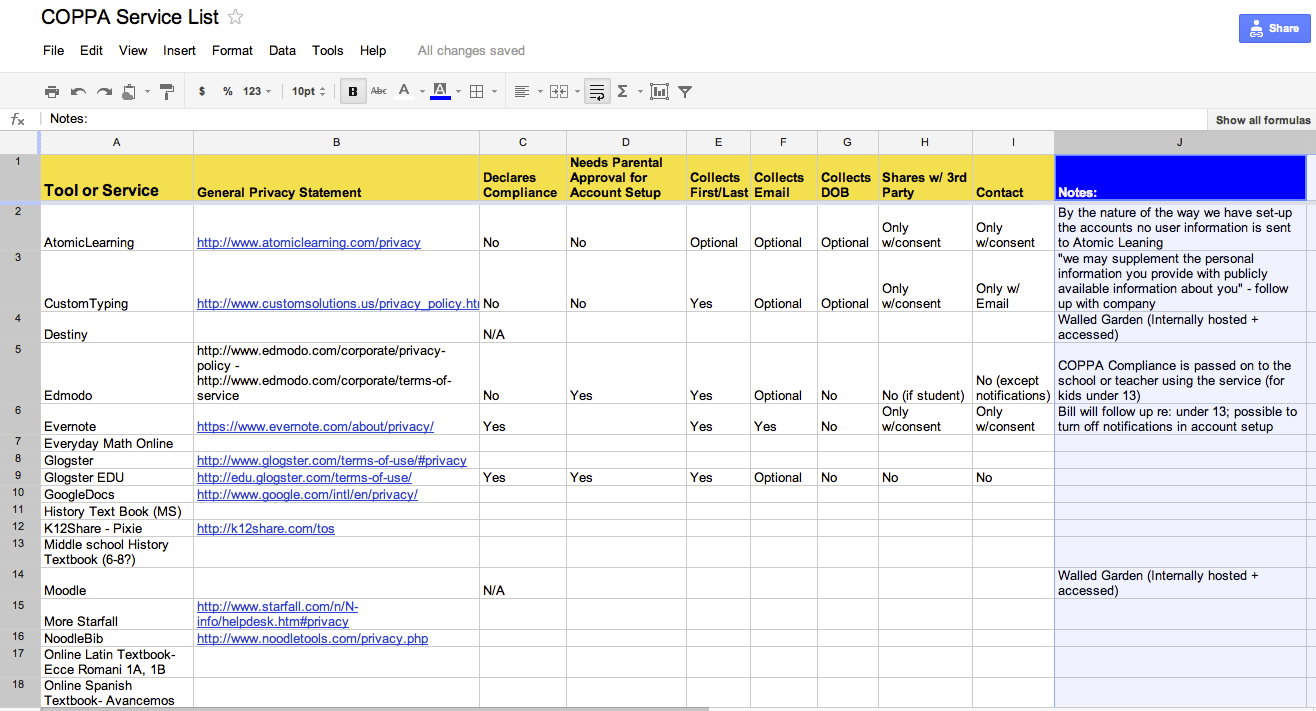Screen dimensions: 1316x711
Task: Open the 123 number format dropdown
Action: pos(257,91)
